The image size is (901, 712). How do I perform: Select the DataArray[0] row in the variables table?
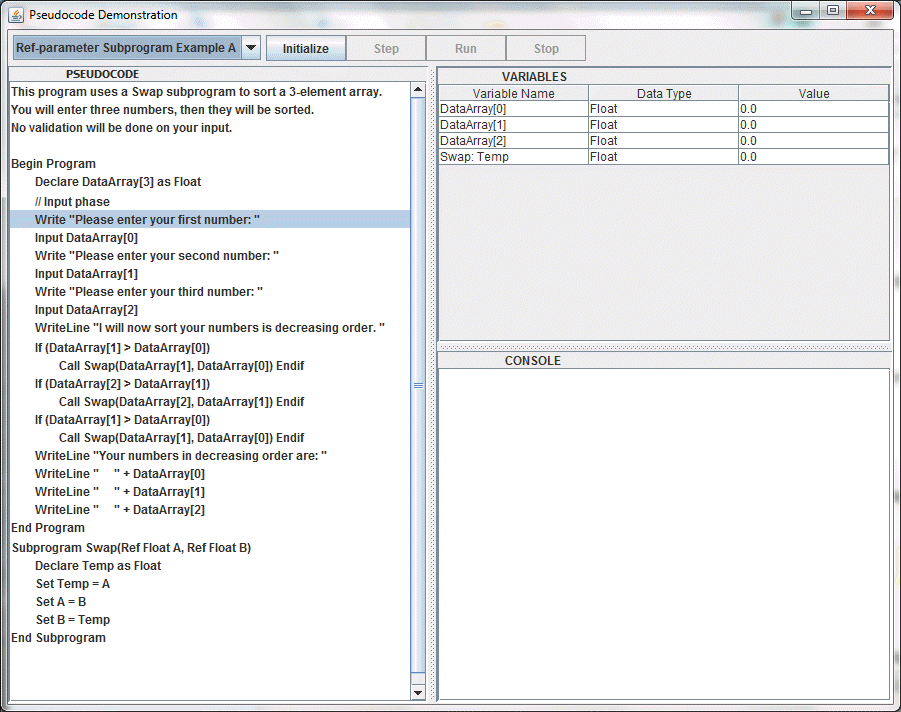tap(513, 109)
